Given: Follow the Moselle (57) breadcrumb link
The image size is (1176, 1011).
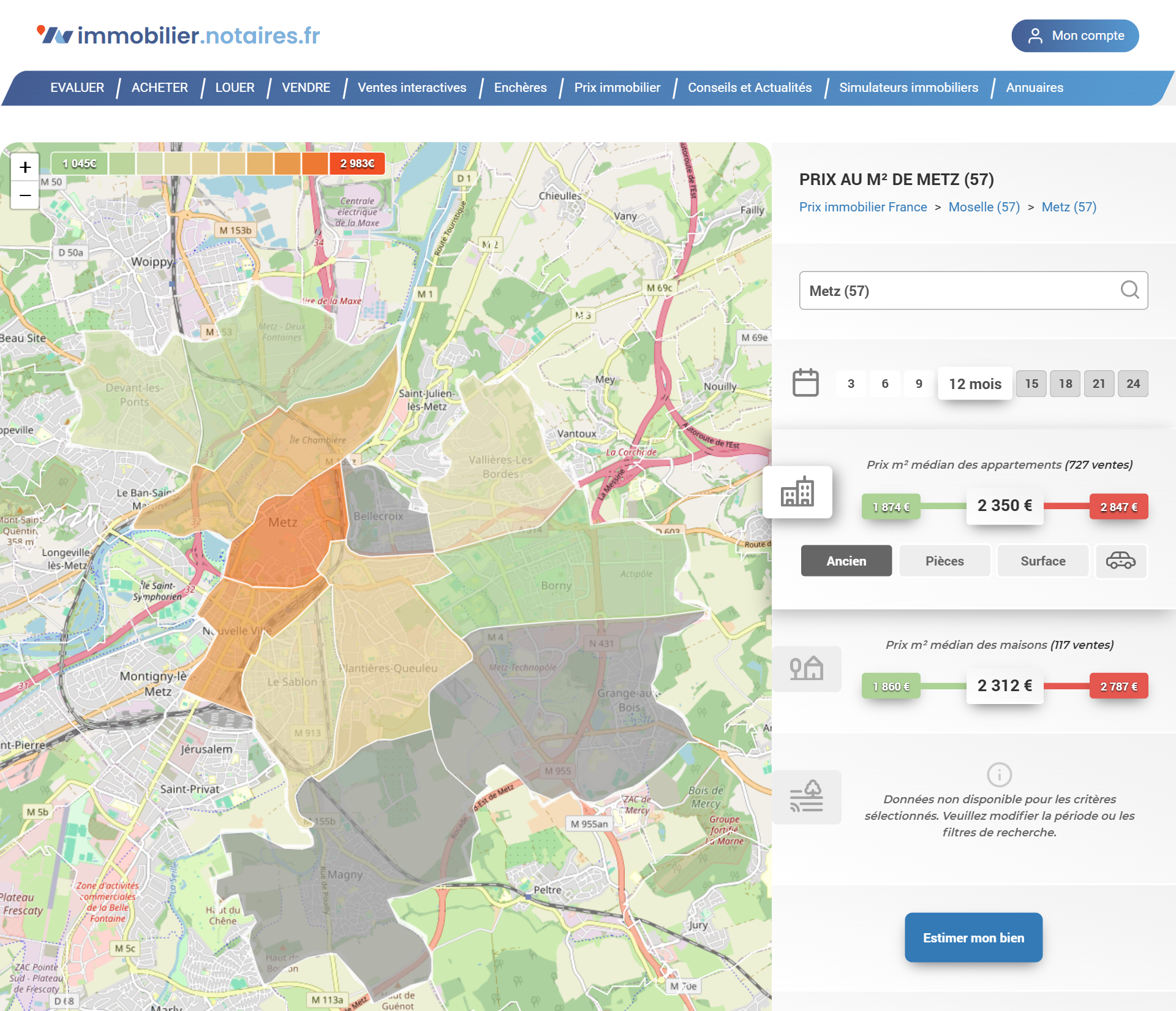Looking at the screenshot, I should coord(984,207).
